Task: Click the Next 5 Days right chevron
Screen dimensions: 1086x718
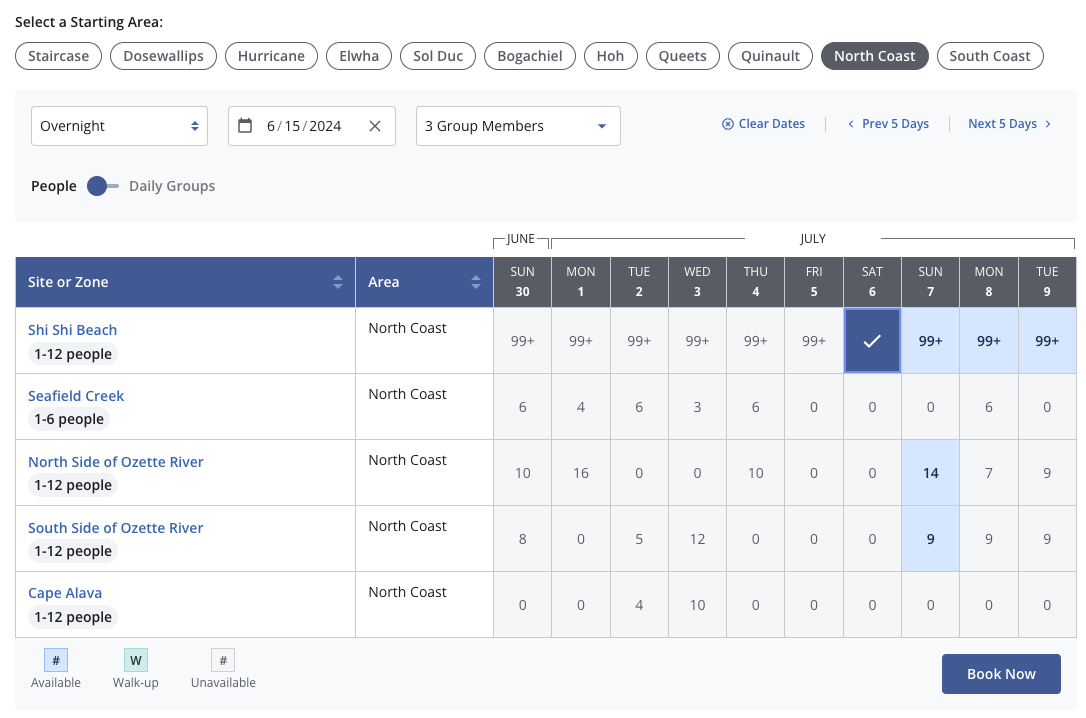Action: point(1048,124)
